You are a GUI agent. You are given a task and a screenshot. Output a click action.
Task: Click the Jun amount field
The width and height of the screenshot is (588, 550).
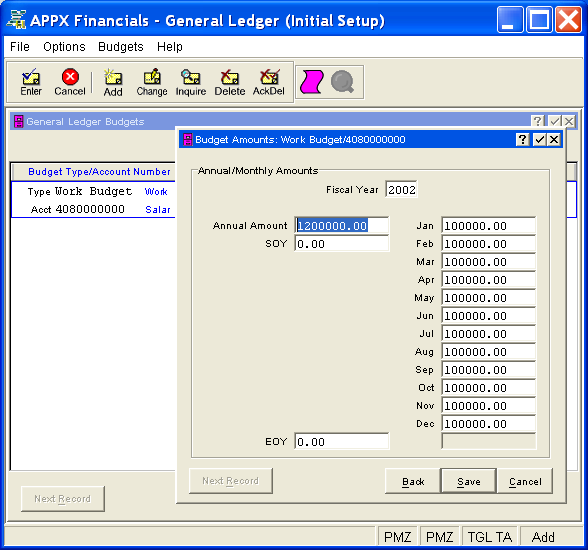click(x=489, y=316)
